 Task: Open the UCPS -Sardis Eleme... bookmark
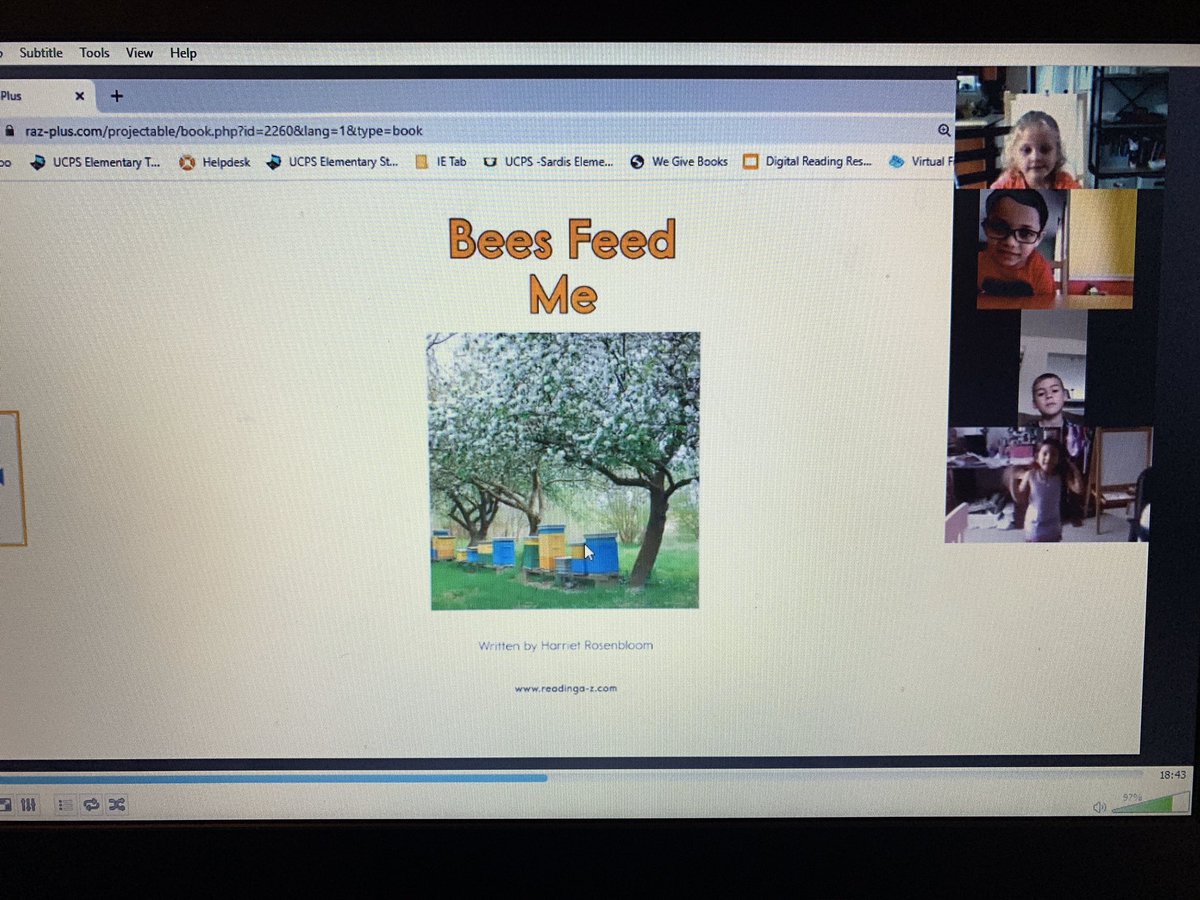tap(549, 162)
